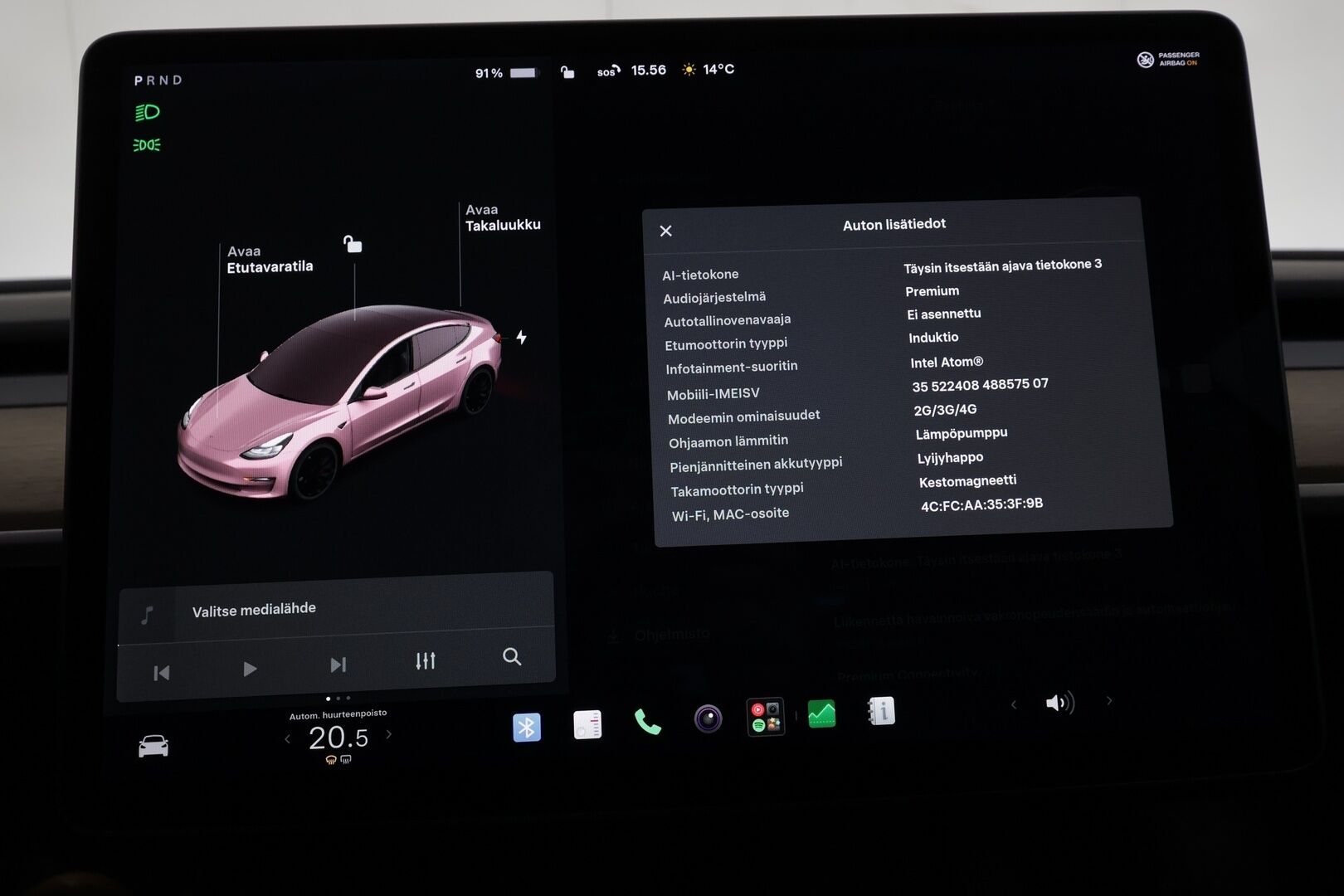Tap the 91 % battery indicator
This screenshot has height=896, width=1344.
pos(506,73)
